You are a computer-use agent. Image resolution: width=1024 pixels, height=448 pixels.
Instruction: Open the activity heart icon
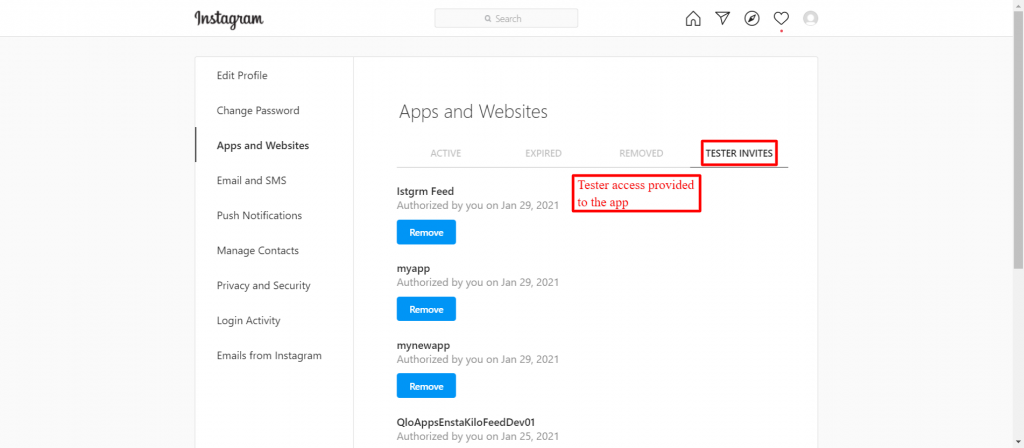pyautogui.click(x=781, y=19)
